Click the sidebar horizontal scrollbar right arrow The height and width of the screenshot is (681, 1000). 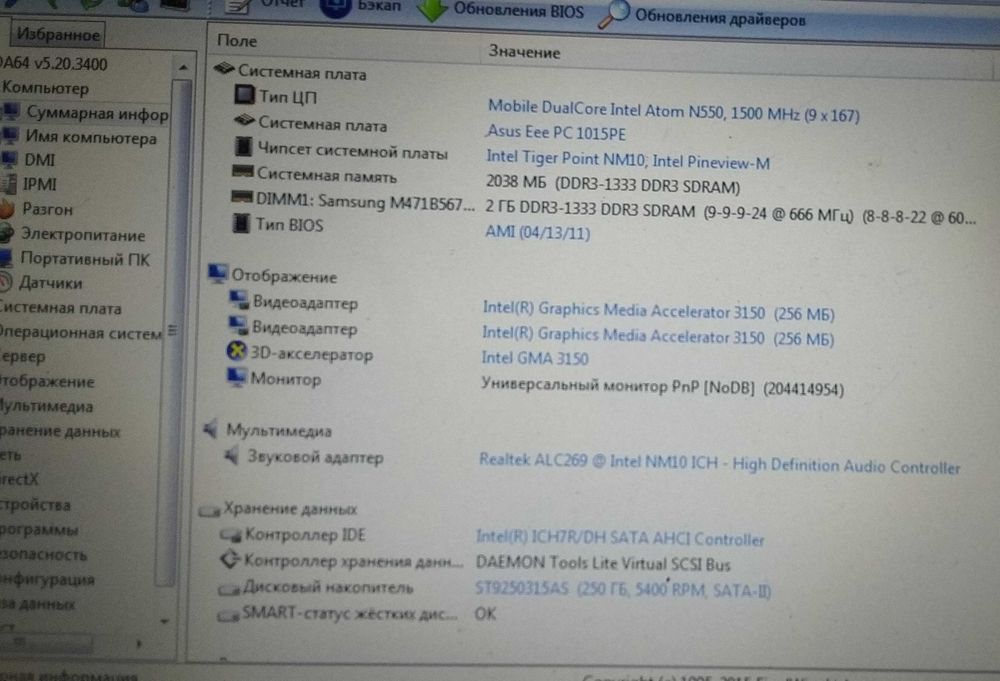point(138,644)
